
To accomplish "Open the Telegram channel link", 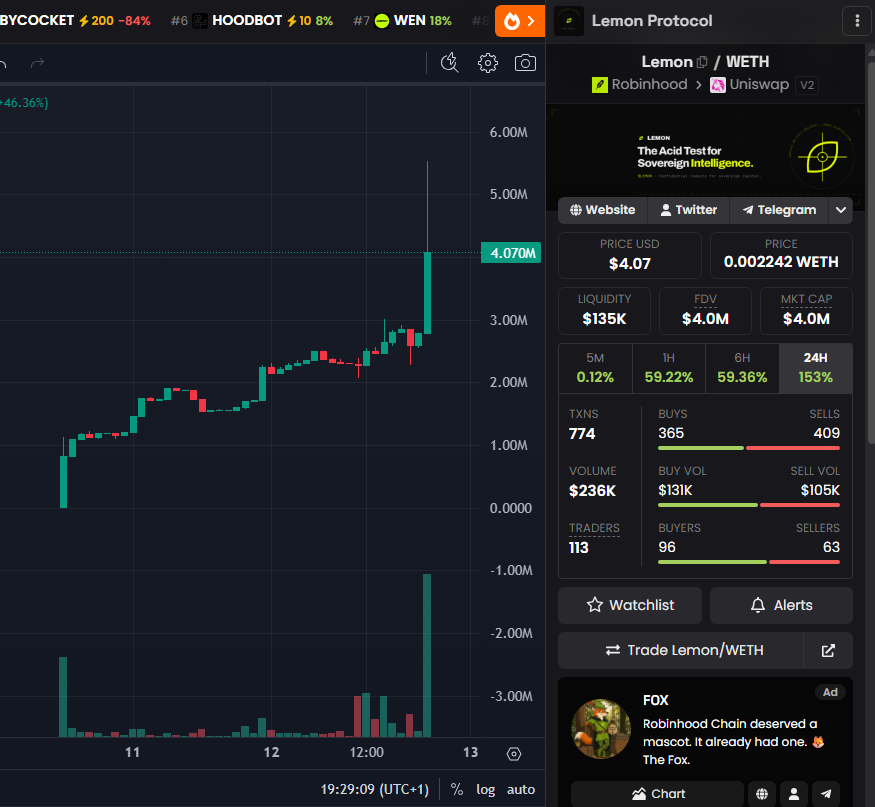I will click(779, 210).
